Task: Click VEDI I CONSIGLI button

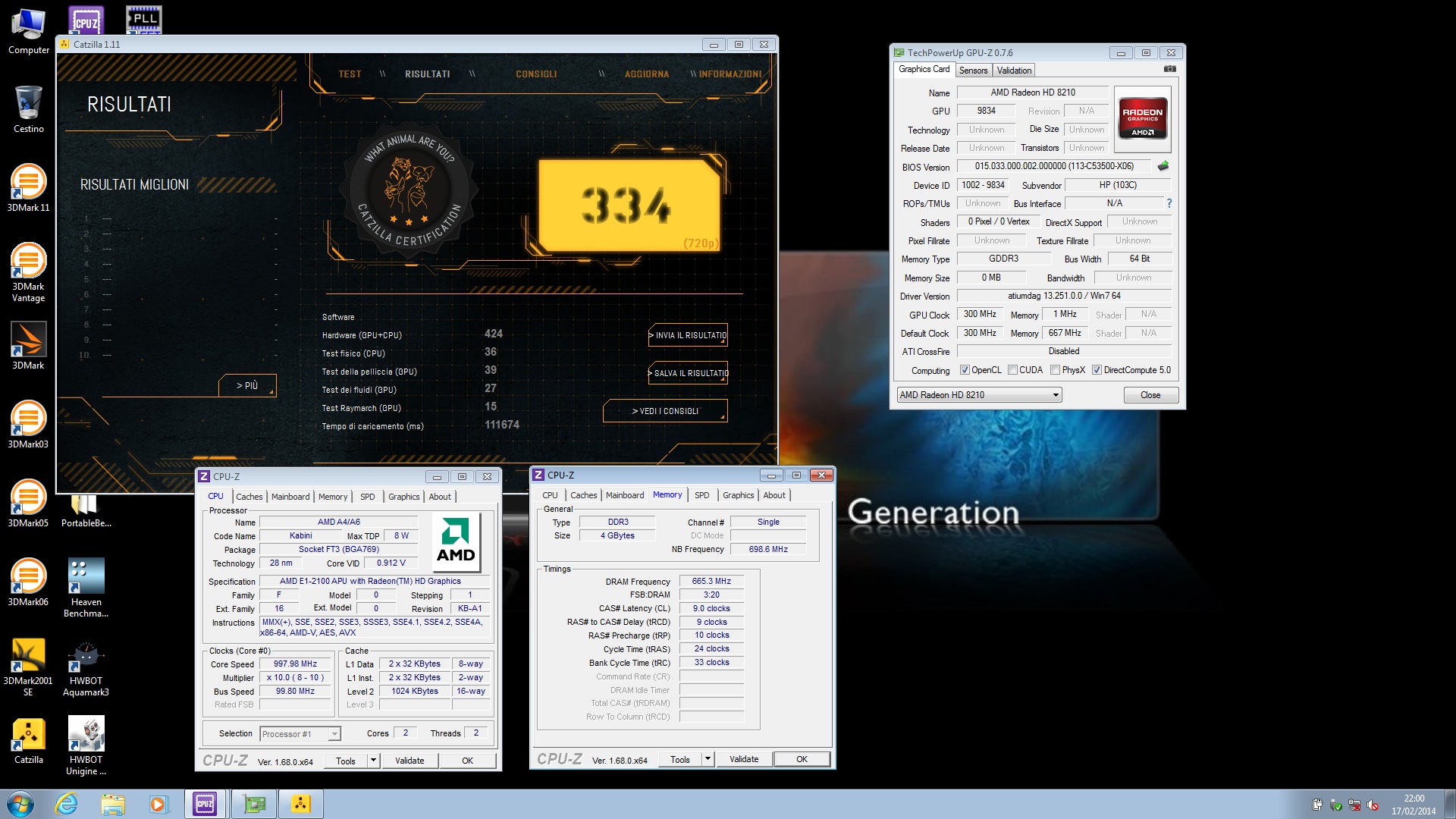Action: [x=665, y=411]
